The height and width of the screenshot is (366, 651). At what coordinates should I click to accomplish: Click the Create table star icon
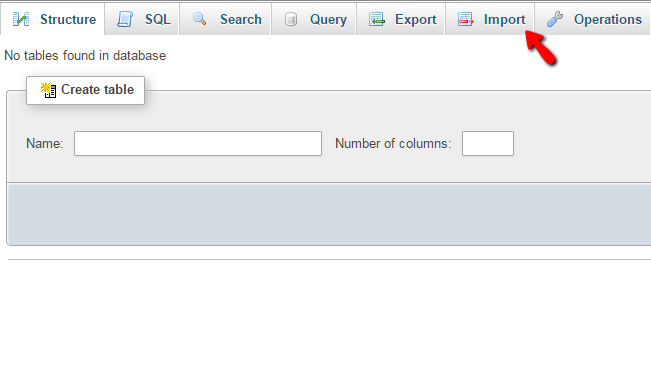(x=48, y=90)
